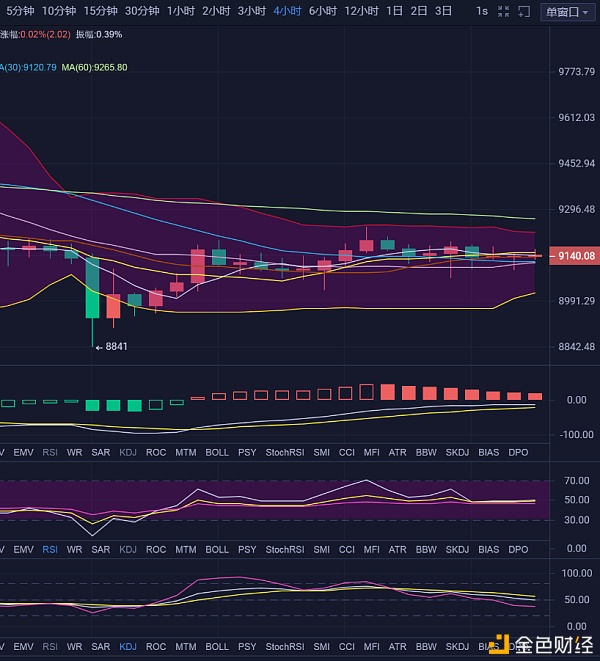The width and height of the screenshot is (600, 661).
Task: Select ATR in the bottom KDJ indicator row
Action: click(x=397, y=646)
